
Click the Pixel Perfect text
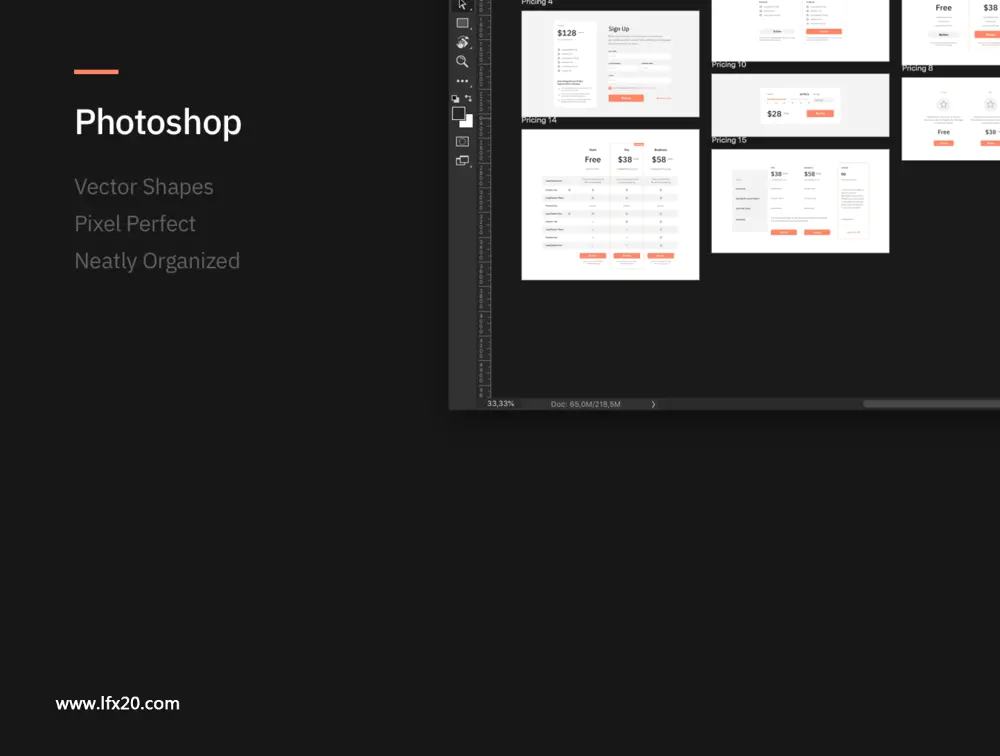(135, 224)
